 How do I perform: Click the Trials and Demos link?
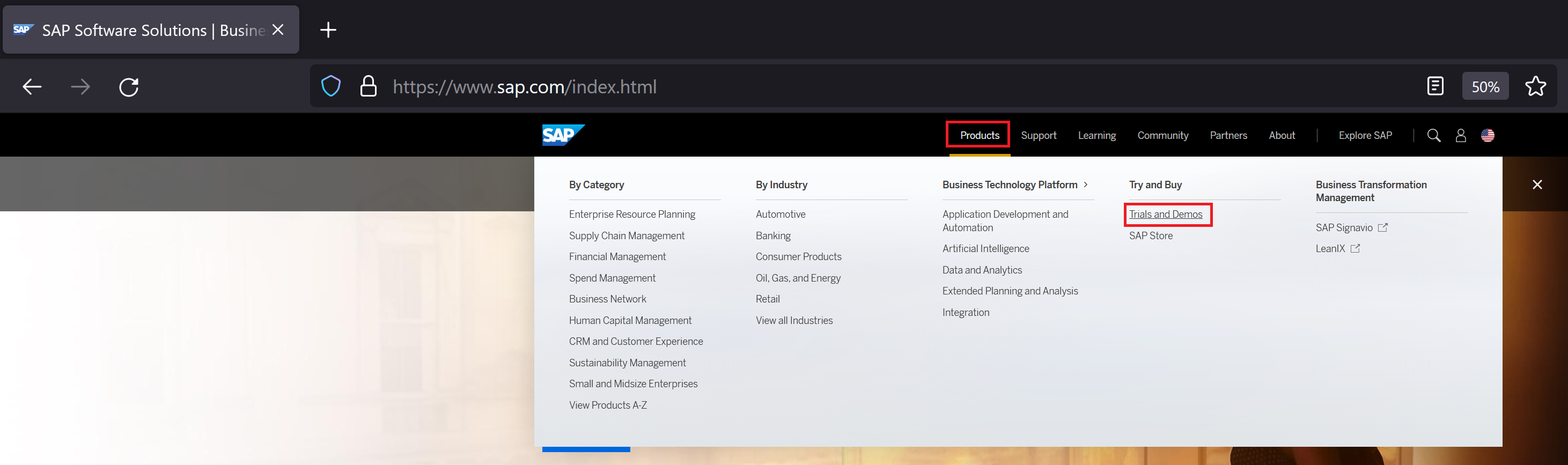(1165, 214)
